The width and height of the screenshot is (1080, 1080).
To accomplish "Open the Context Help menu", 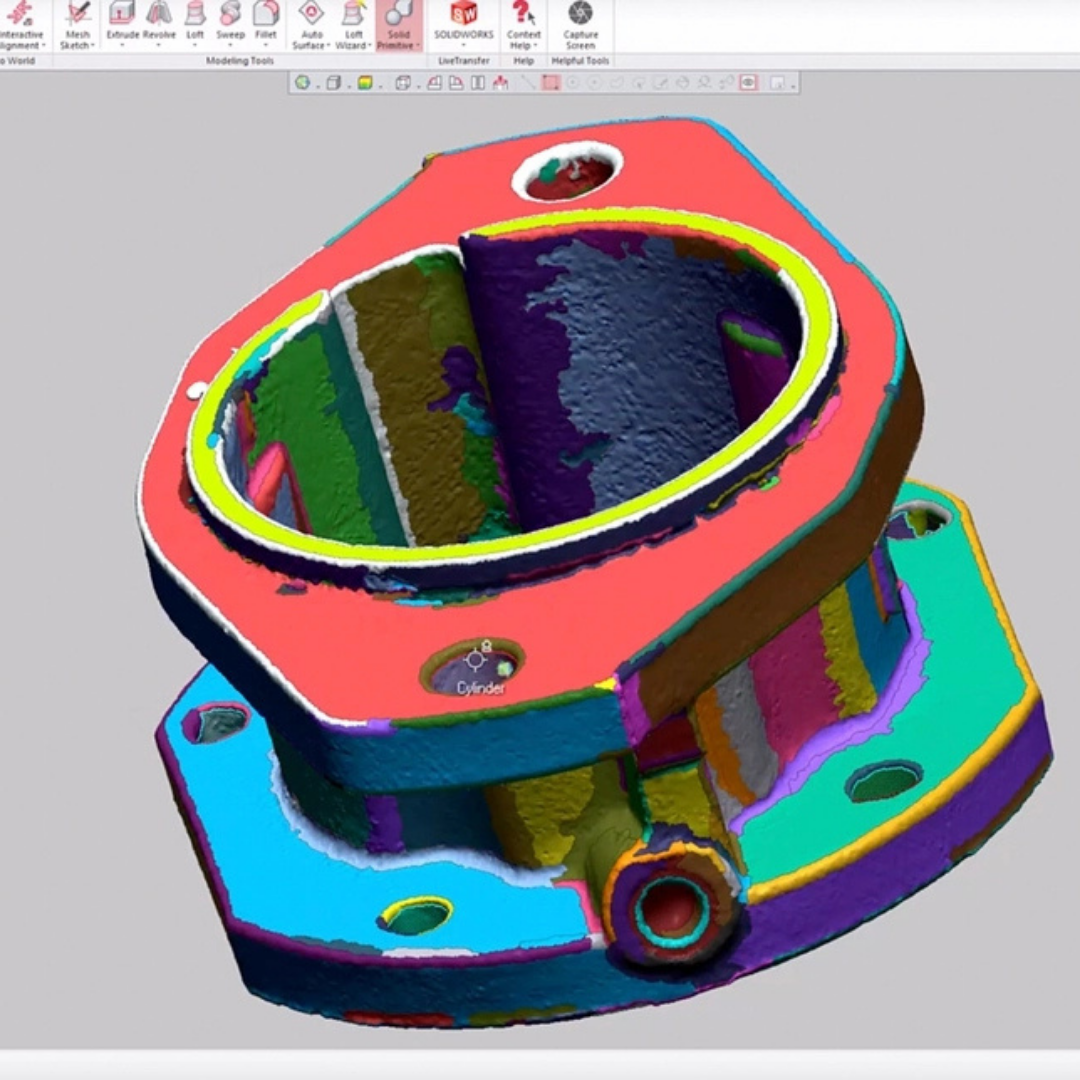I will coord(523,22).
